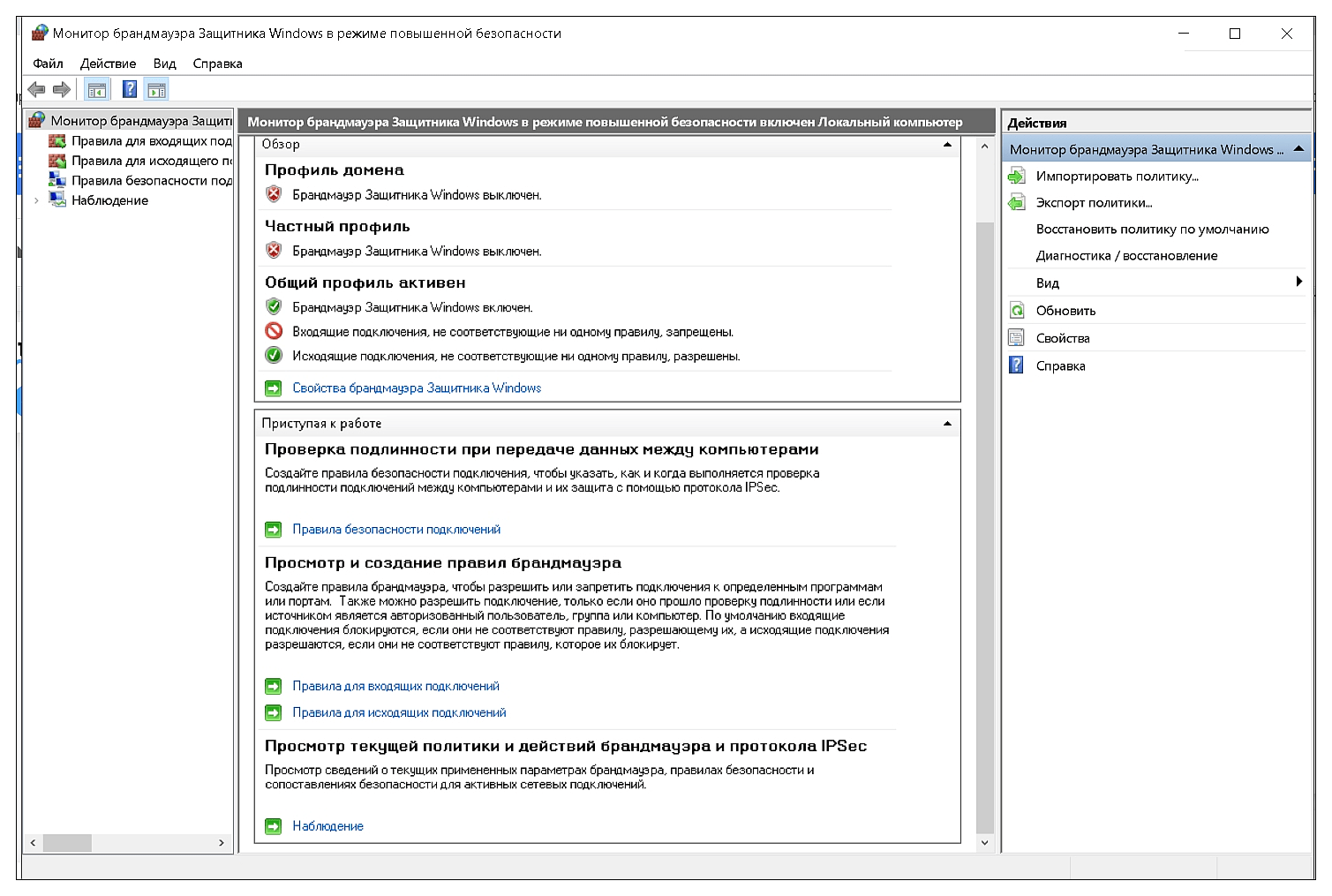This screenshot has height=896, width=1332.
Task: Open the Наблюдение link at bottom
Action: [327, 826]
